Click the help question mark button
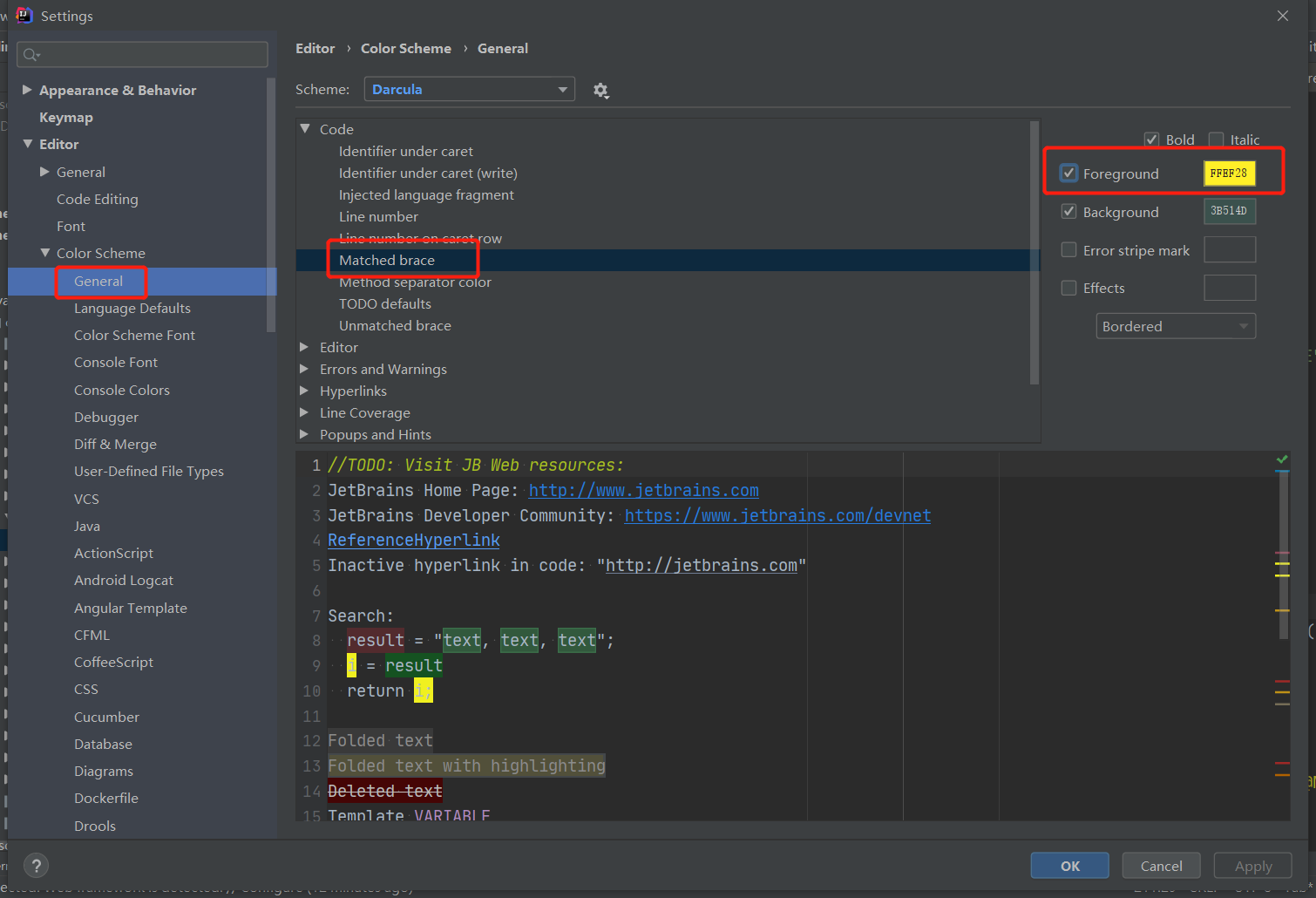The width and height of the screenshot is (1316, 898). (36, 866)
